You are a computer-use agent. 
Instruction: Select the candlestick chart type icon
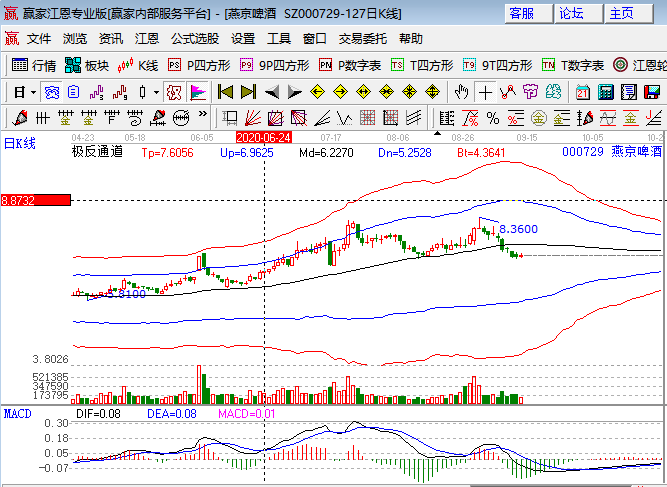143,92
